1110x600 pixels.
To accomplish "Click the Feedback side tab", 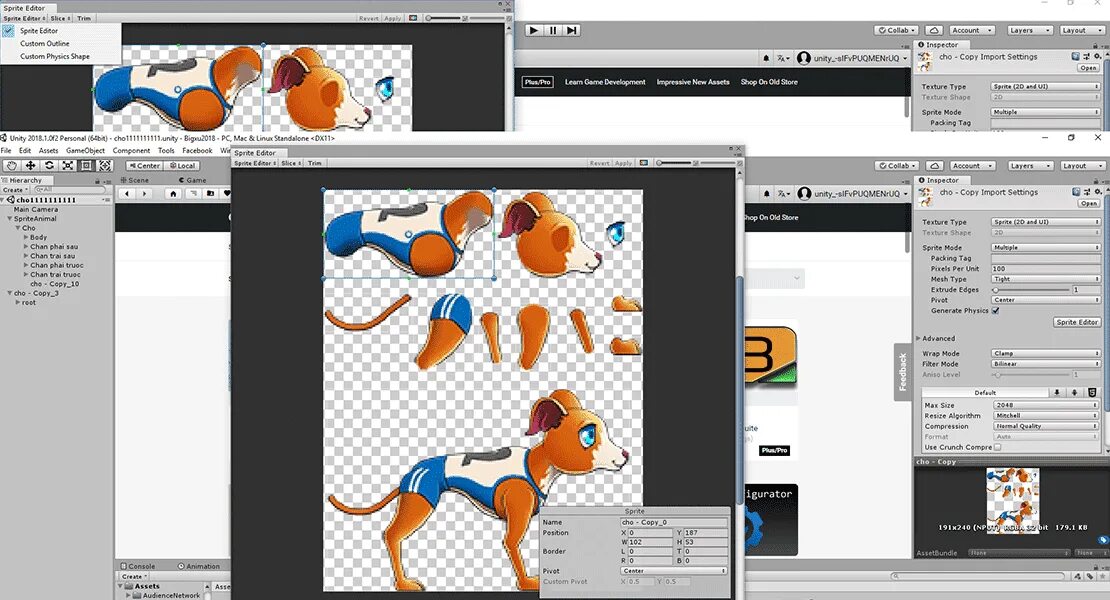I will point(903,372).
